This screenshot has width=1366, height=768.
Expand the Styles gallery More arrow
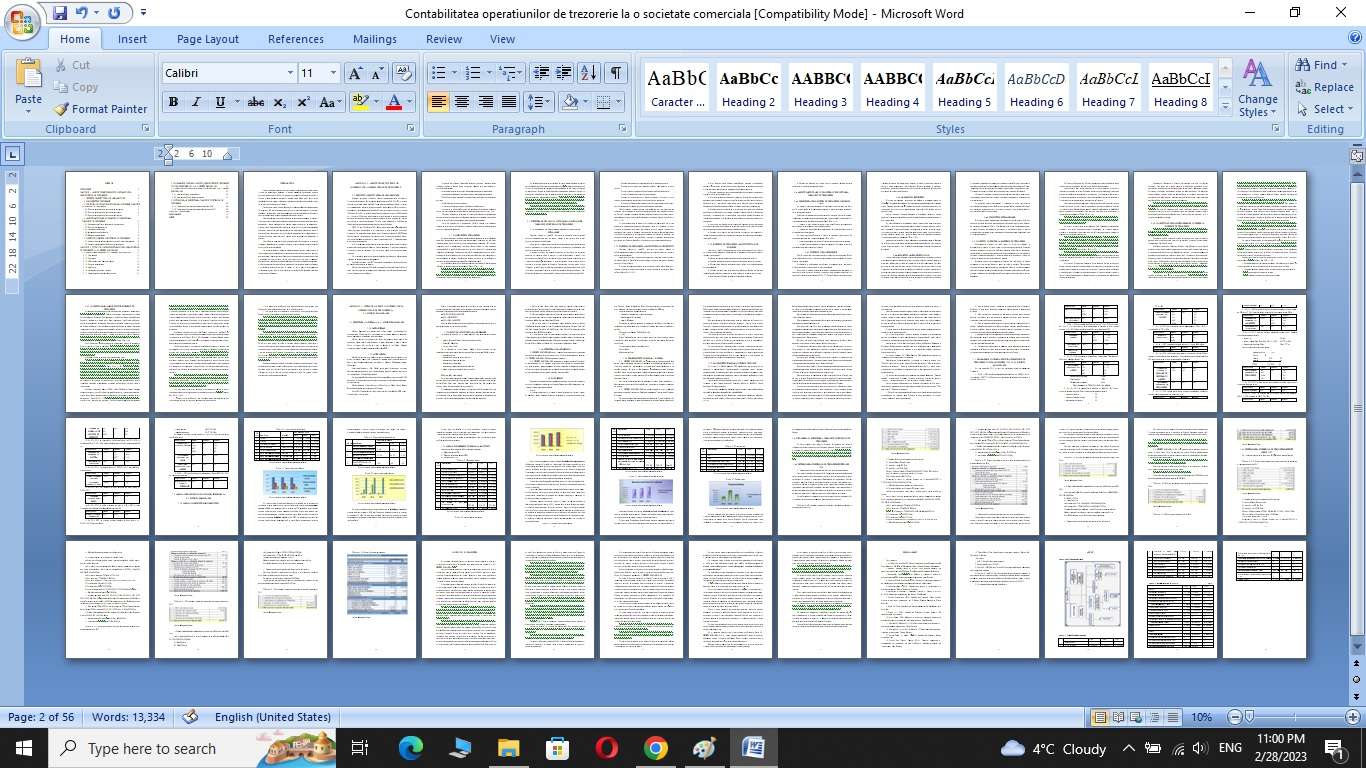1225,106
